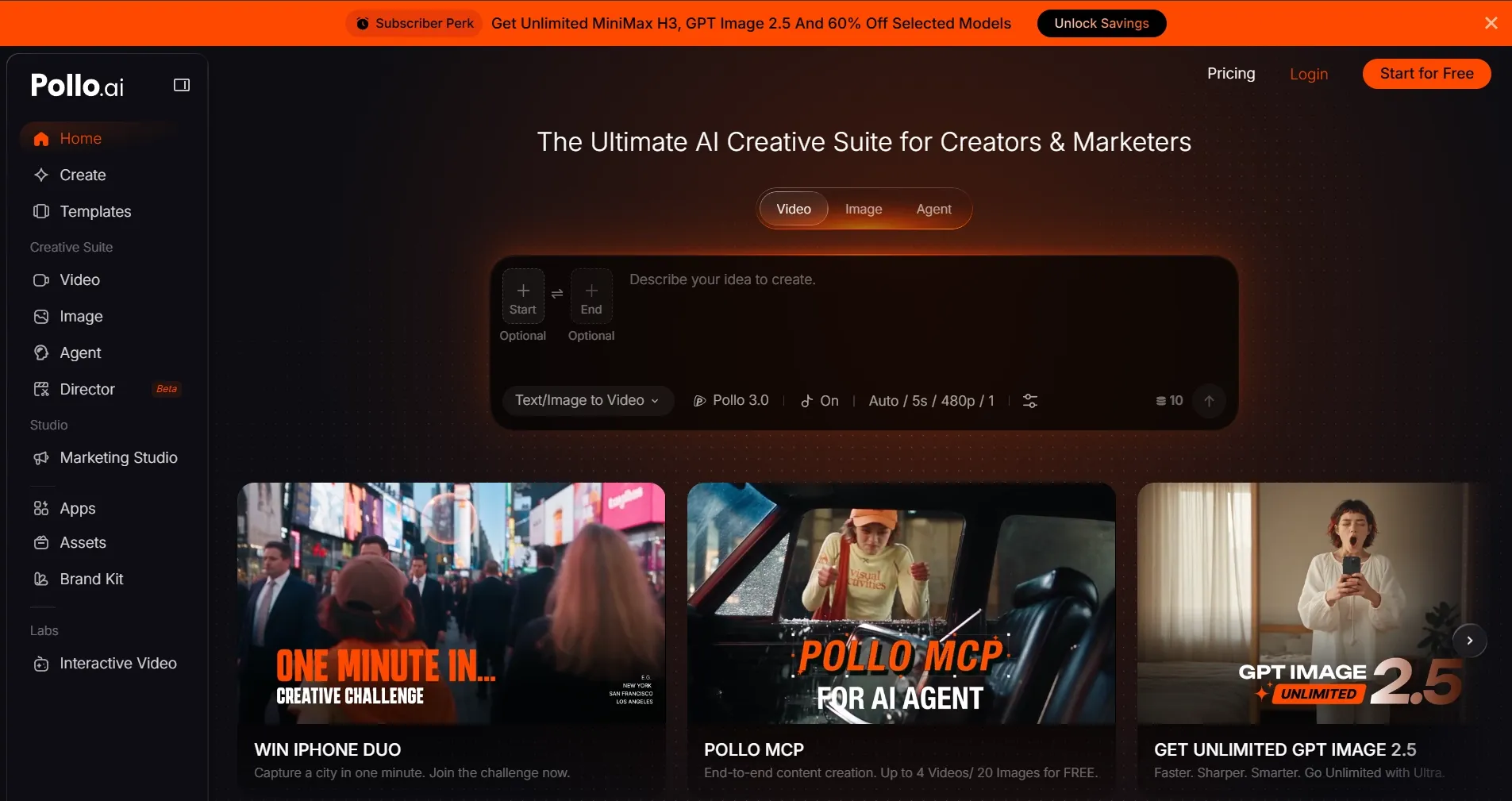Viewport: 1512px width, 801px height.
Task: Open Interactive Video under Labs
Action: (107, 663)
